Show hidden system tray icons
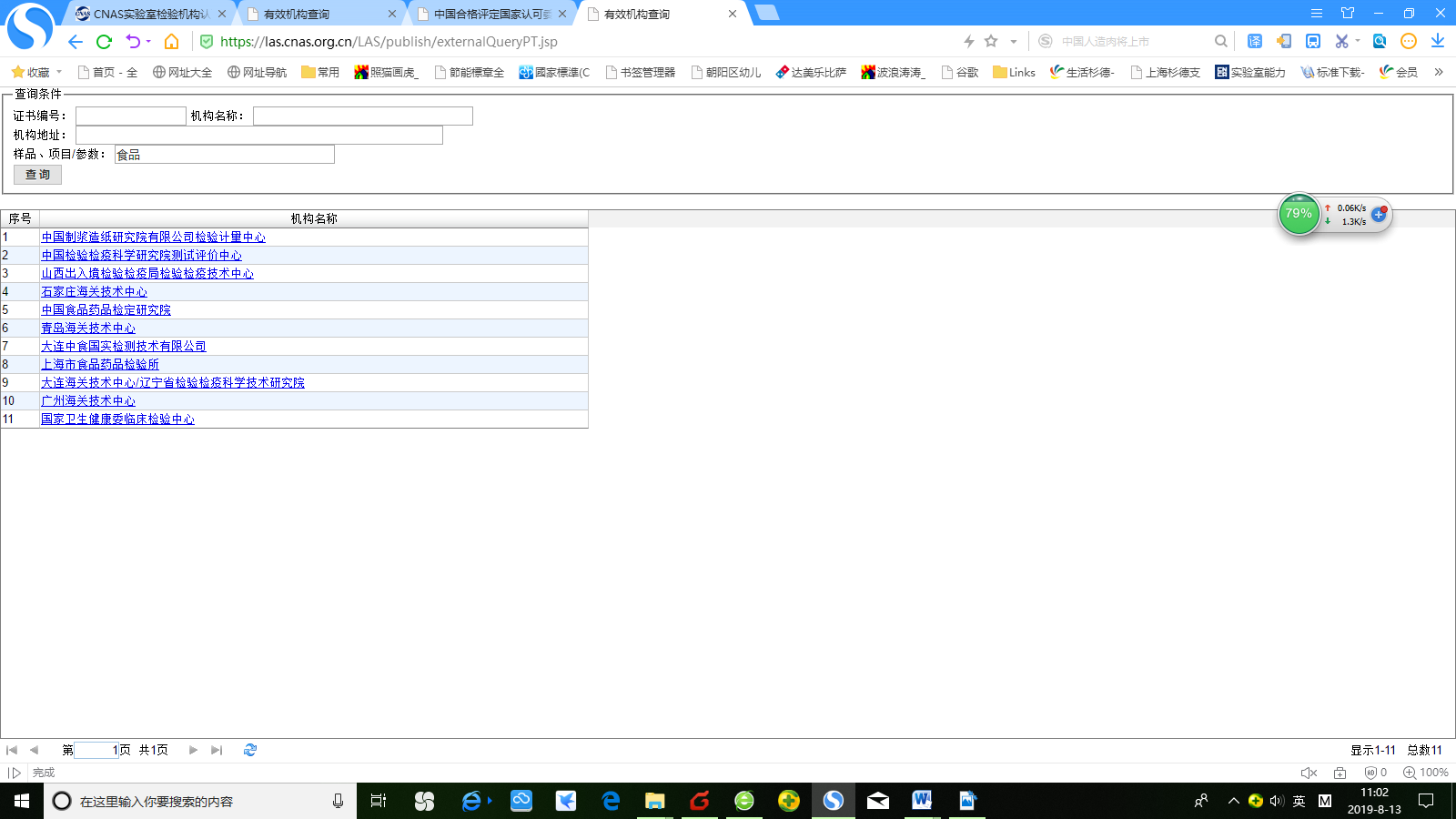 1234,801
